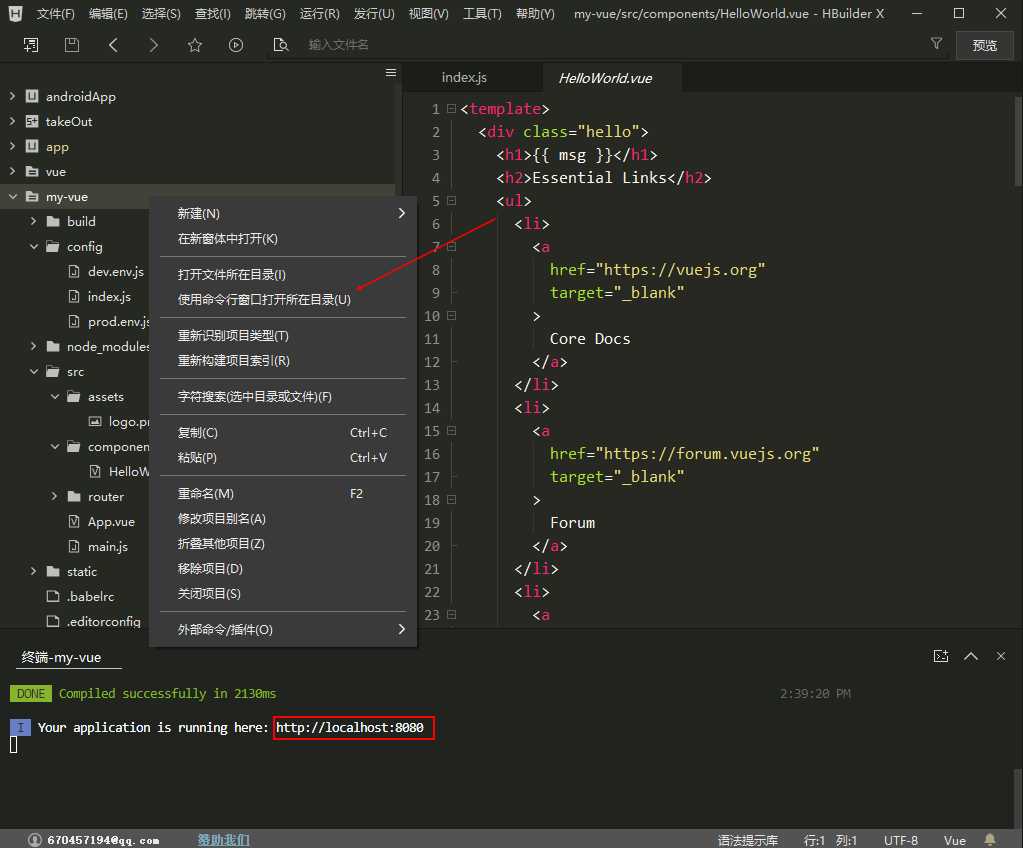Open the http://localhost:8080 terminal link
The height and width of the screenshot is (848, 1023).
tap(350, 727)
